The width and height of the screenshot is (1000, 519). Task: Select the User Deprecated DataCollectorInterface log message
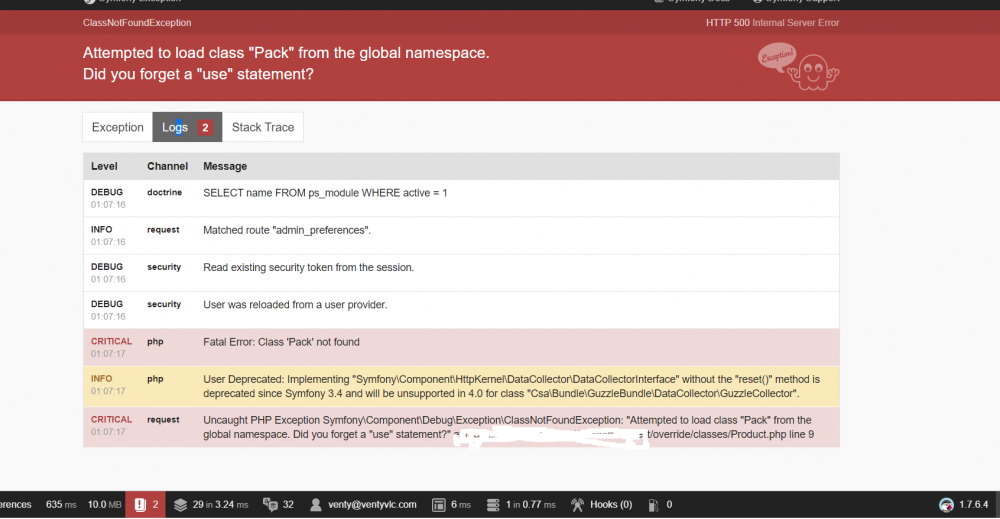click(511, 386)
